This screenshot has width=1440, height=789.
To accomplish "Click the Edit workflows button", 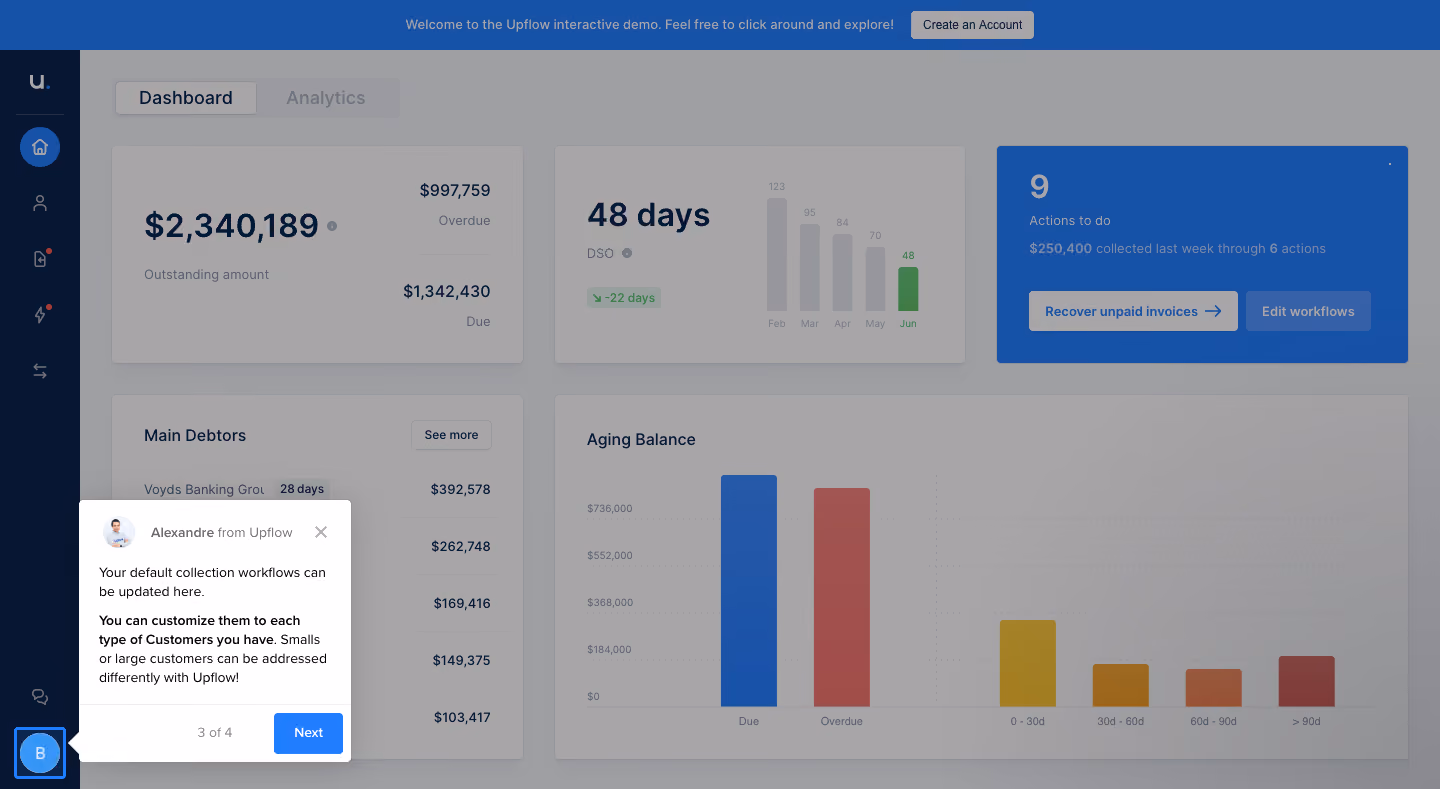I will pos(1308,311).
